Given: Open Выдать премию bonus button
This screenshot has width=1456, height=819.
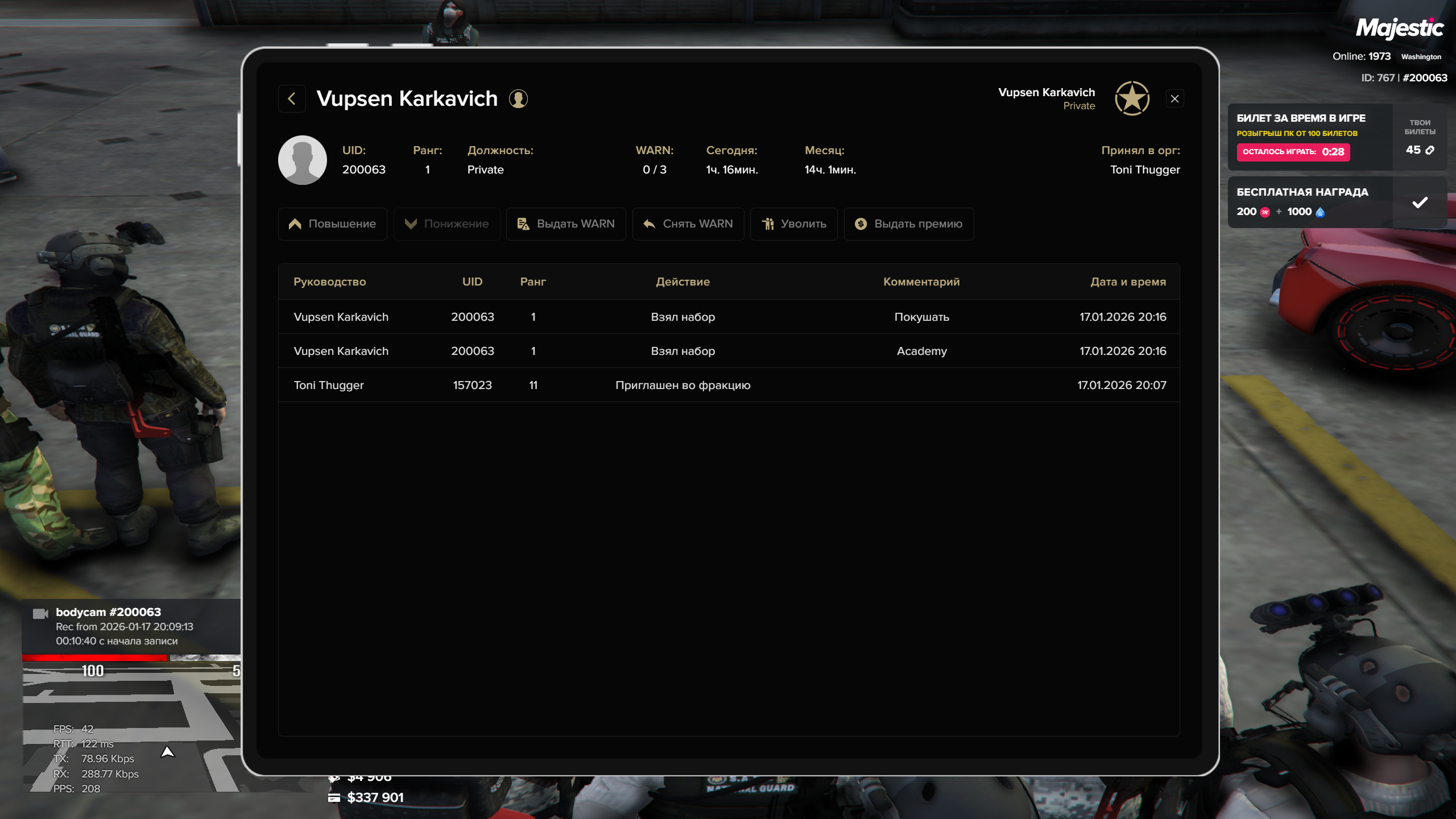Looking at the screenshot, I should tap(909, 224).
